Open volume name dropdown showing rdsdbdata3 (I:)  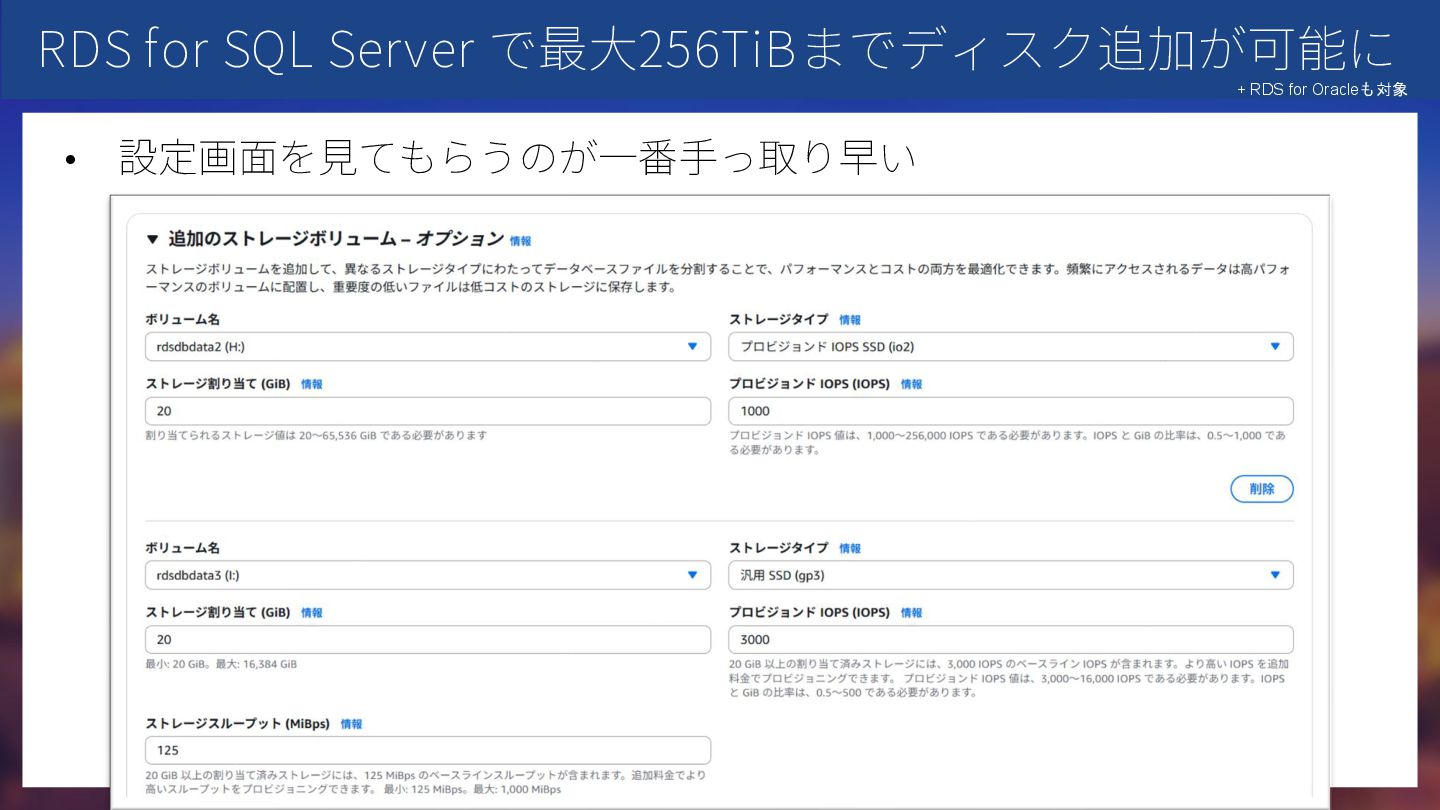point(428,575)
